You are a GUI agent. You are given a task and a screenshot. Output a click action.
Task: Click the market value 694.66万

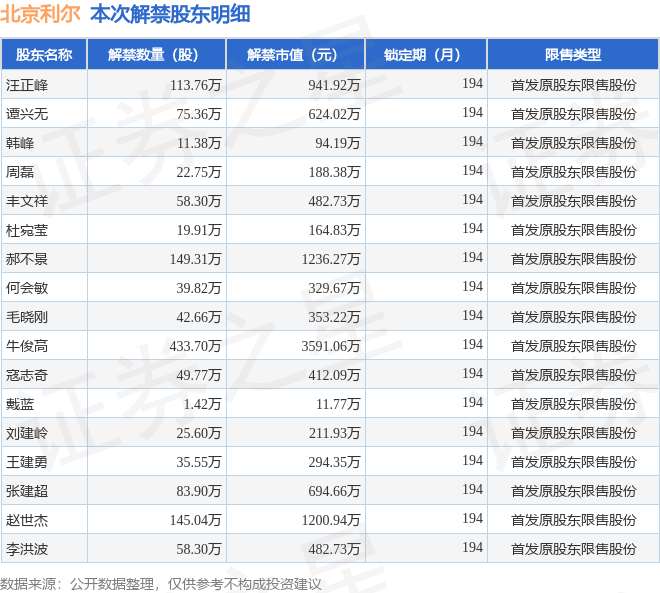coord(334,491)
